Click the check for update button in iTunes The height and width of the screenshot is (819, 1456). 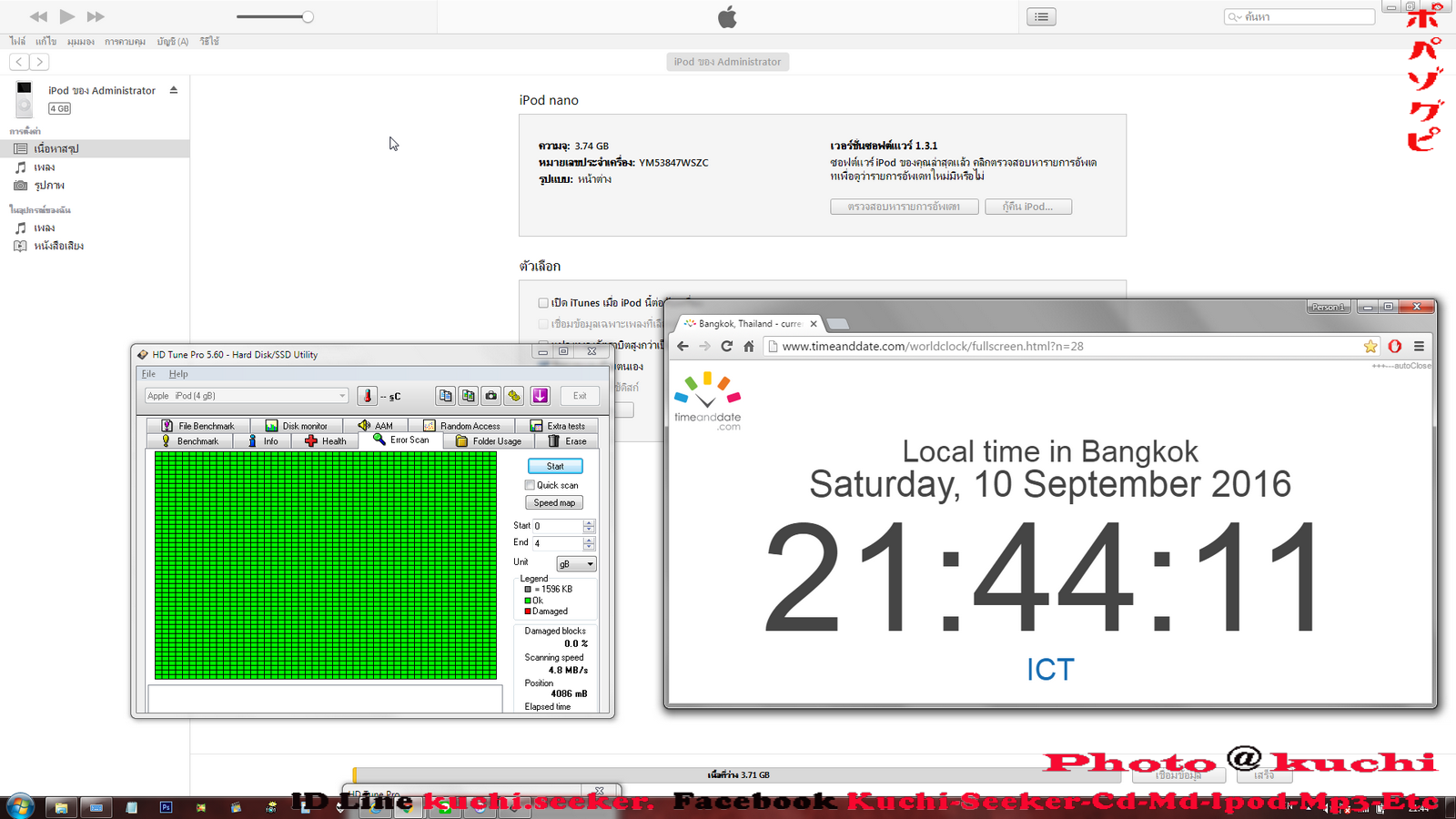[x=904, y=207]
